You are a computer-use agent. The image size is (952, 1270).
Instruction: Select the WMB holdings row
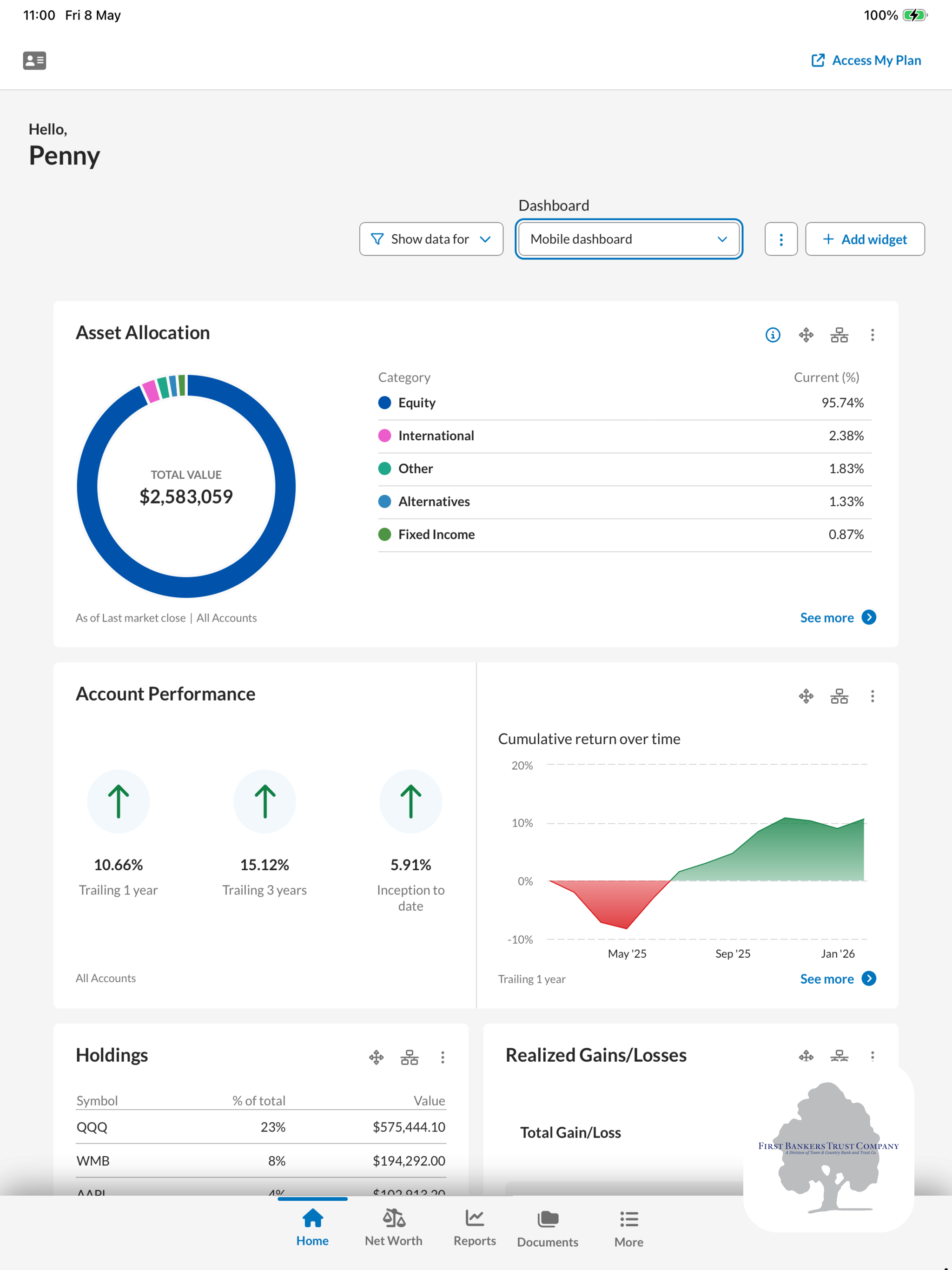coord(261,1160)
